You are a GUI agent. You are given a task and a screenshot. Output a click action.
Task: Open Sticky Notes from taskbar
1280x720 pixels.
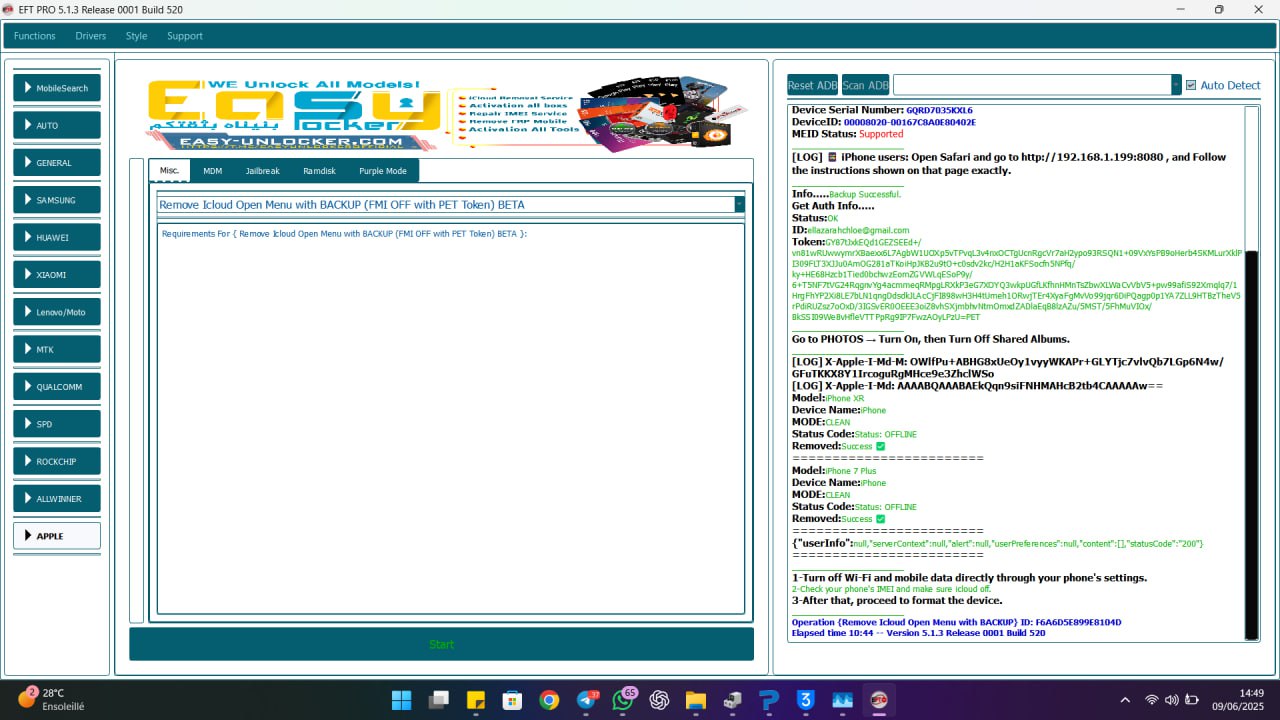tap(475, 700)
